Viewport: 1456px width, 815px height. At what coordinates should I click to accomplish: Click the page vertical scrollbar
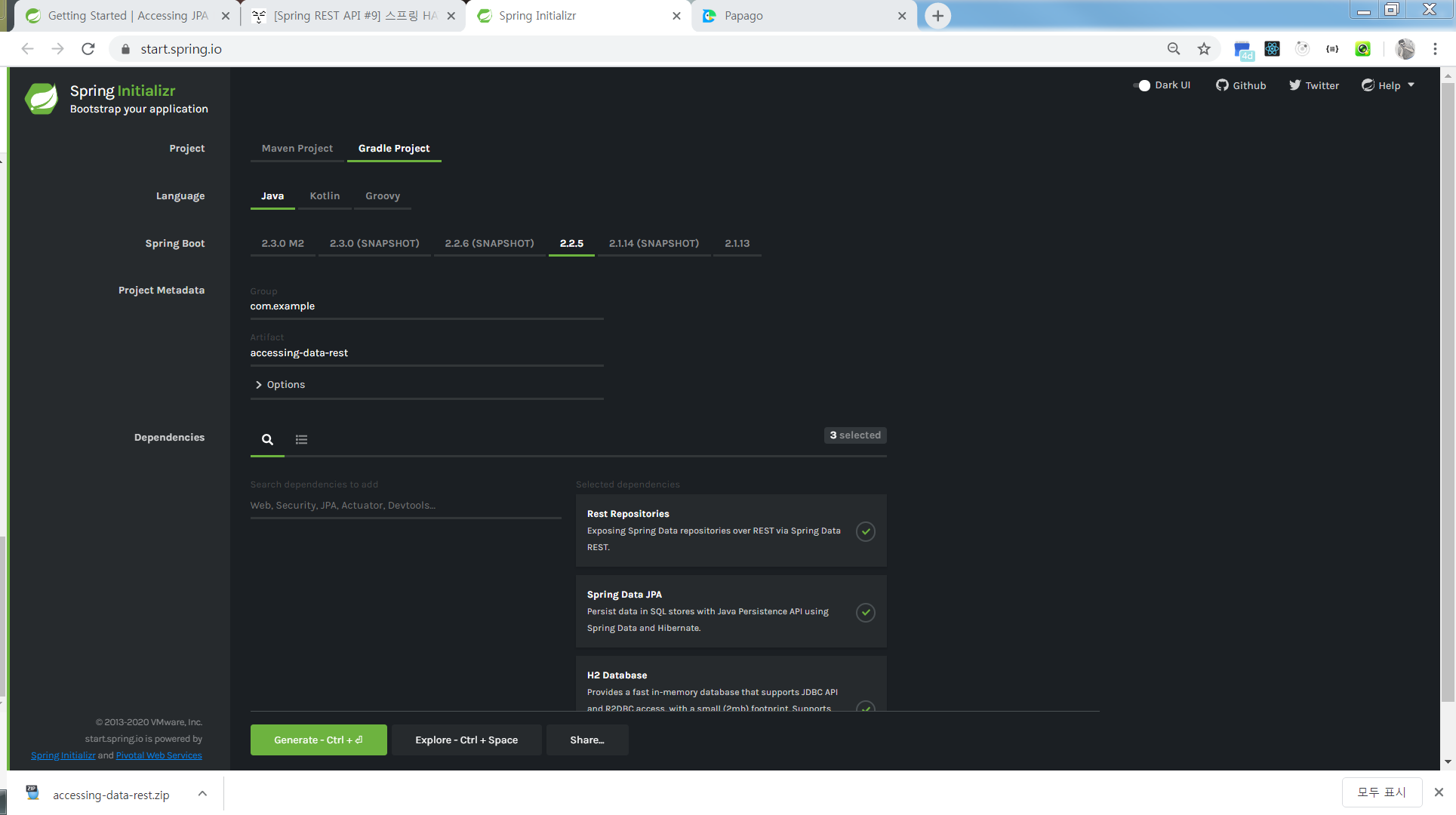(x=1448, y=377)
